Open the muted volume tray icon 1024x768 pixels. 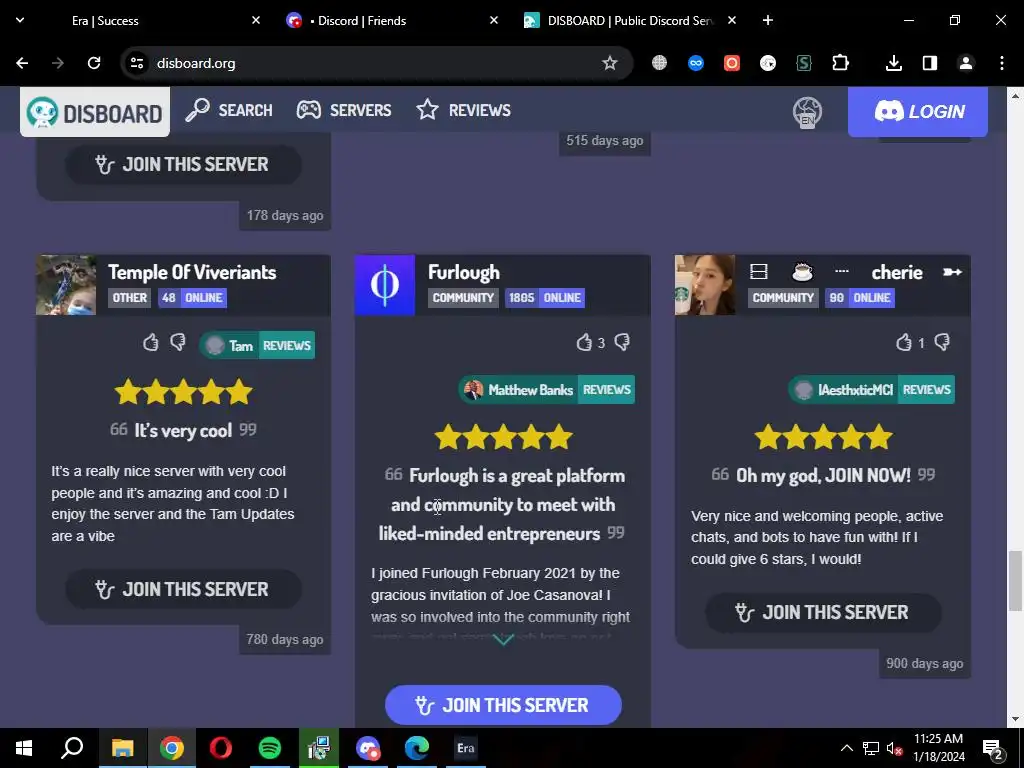point(894,748)
